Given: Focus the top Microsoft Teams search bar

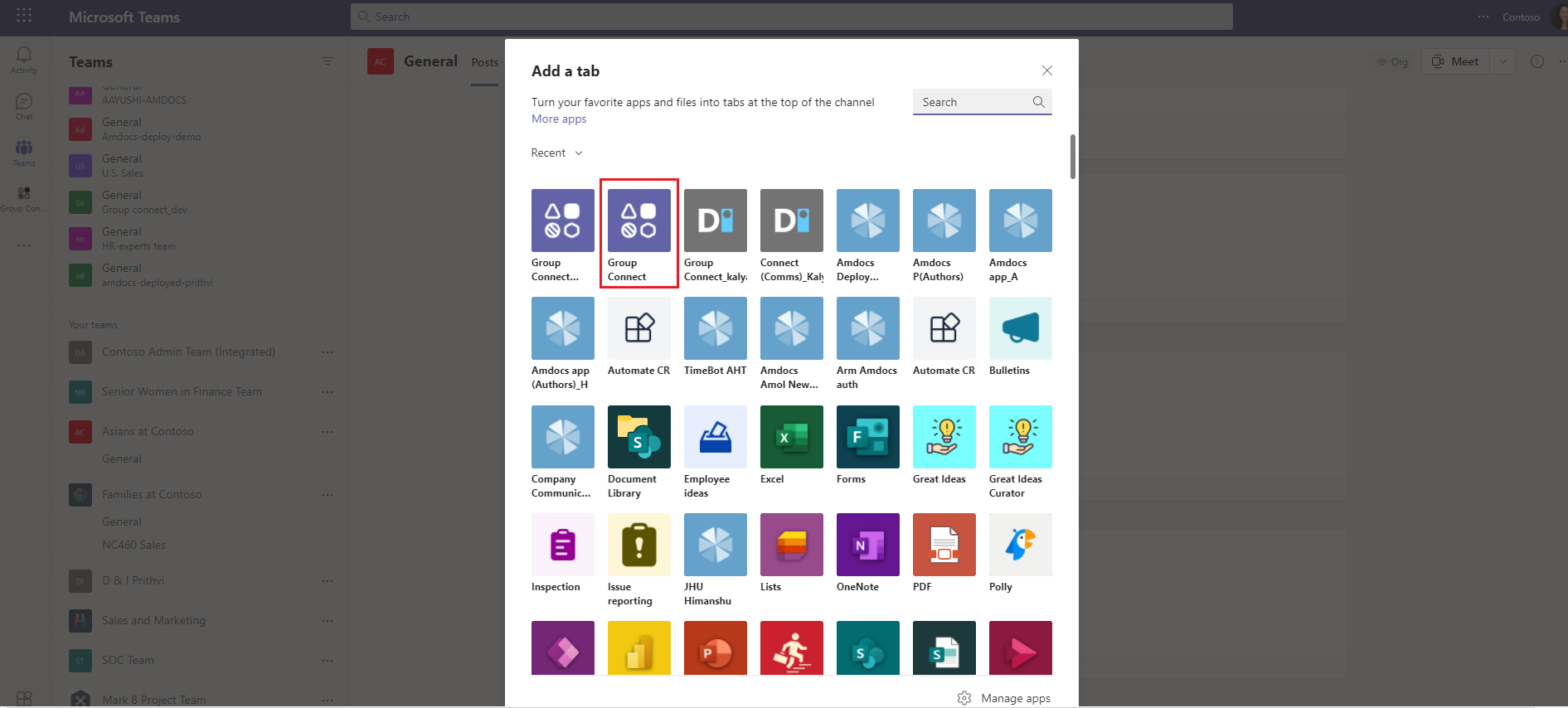Looking at the screenshot, I should pos(792,17).
